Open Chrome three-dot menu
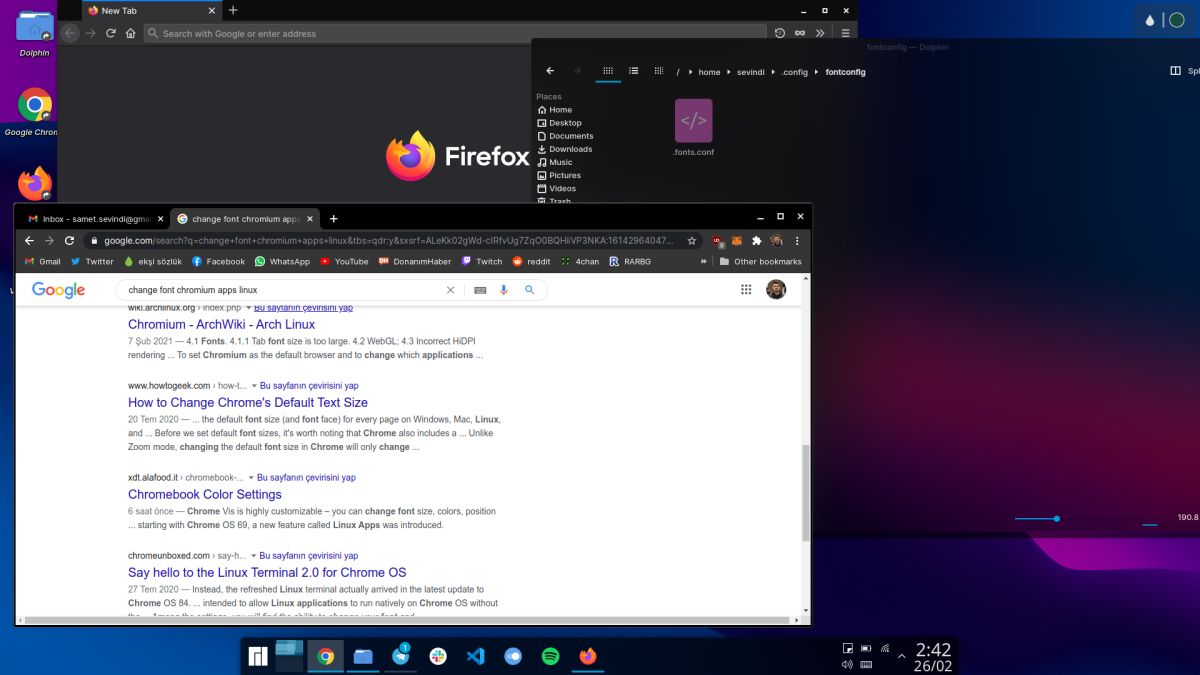 click(x=797, y=240)
